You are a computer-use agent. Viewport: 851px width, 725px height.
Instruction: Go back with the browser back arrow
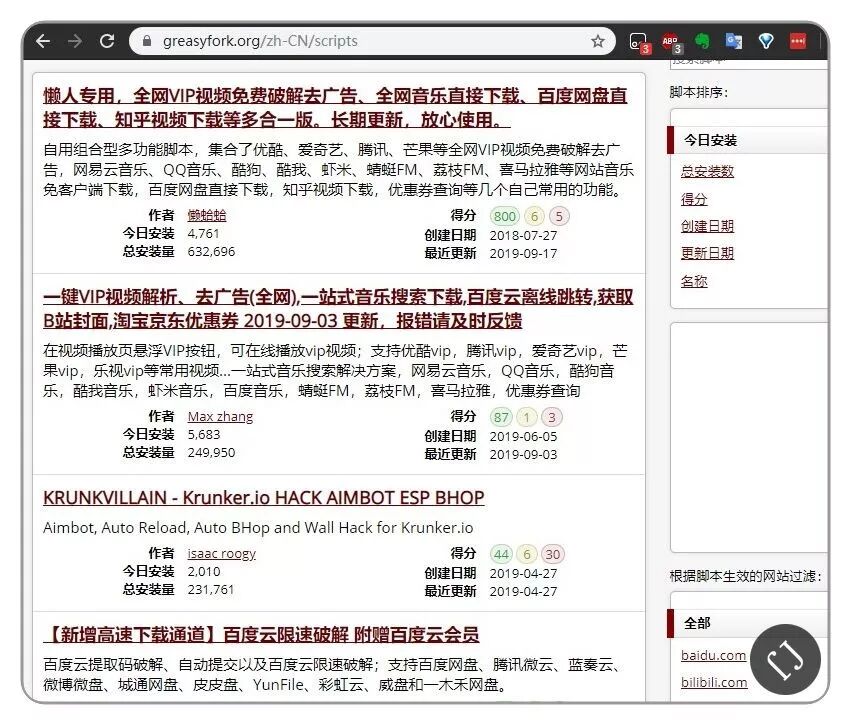pos(43,41)
